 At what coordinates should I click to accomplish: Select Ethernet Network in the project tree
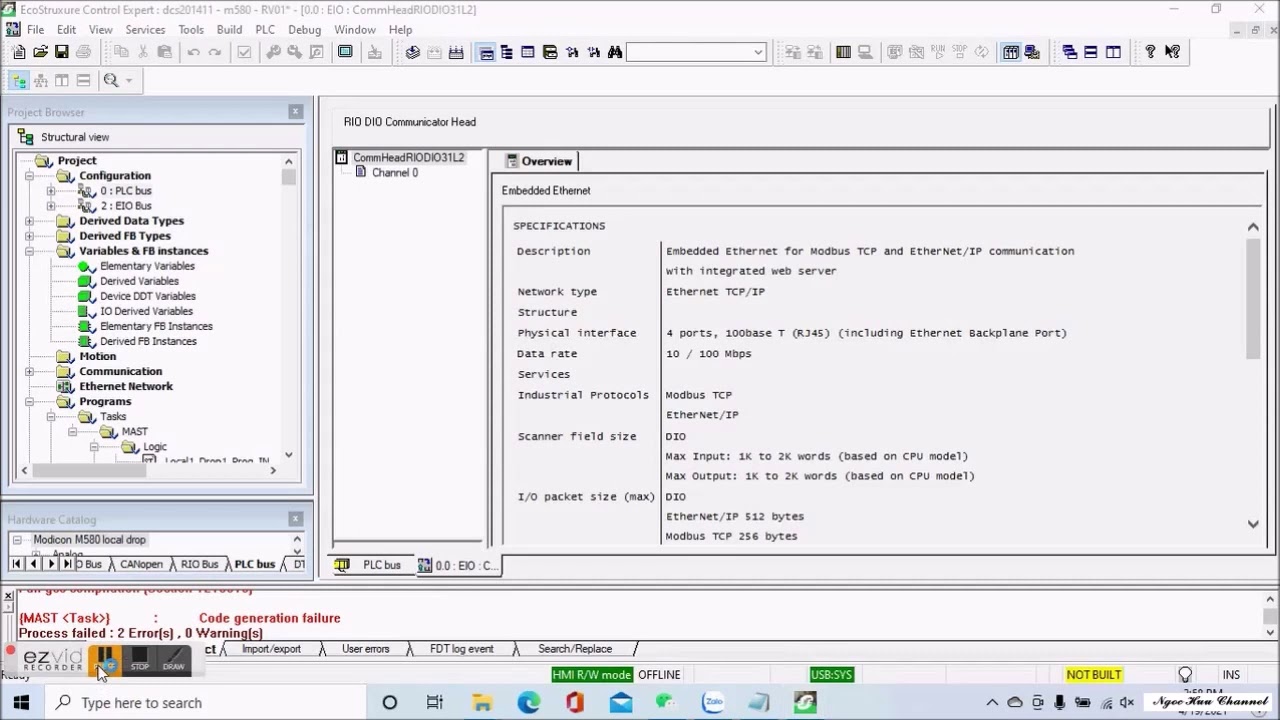click(x=126, y=386)
